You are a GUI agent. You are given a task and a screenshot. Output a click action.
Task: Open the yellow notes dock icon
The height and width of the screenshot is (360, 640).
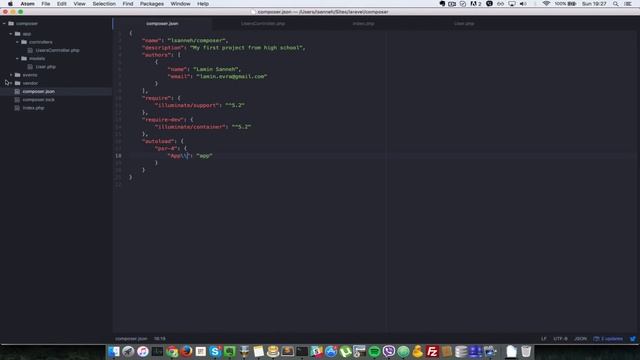[258, 351]
